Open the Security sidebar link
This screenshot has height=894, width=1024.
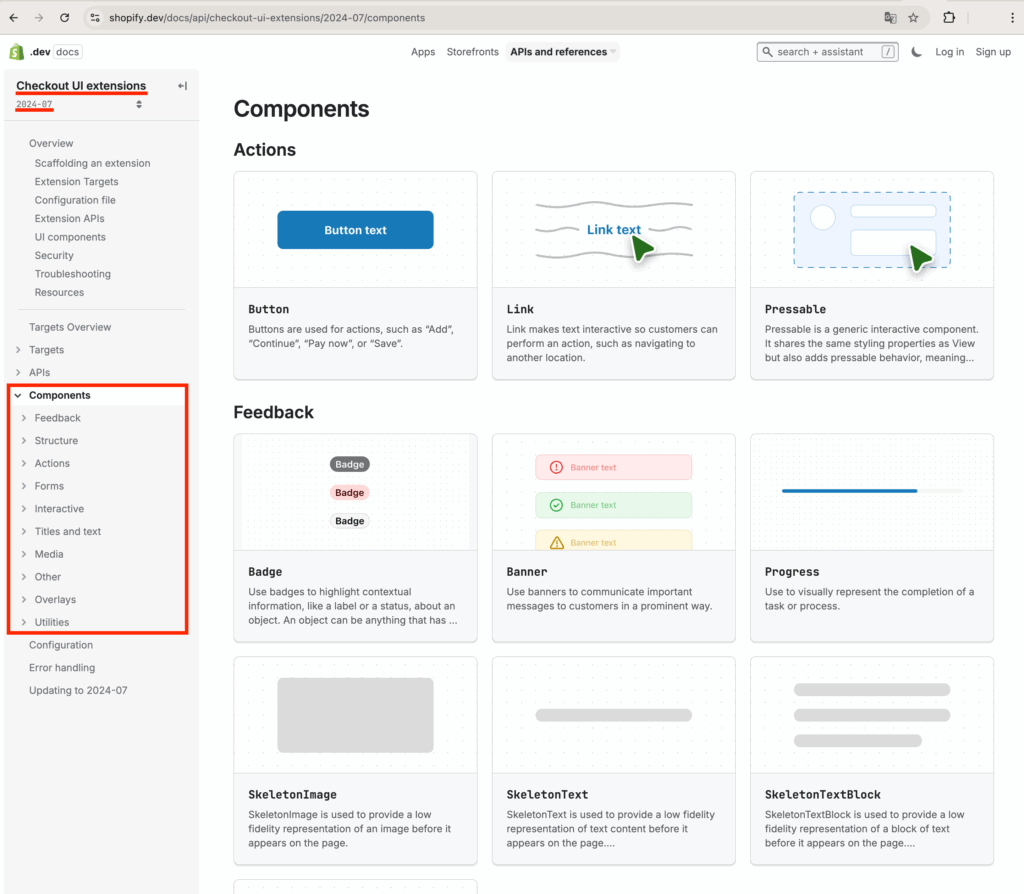(x=54, y=255)
